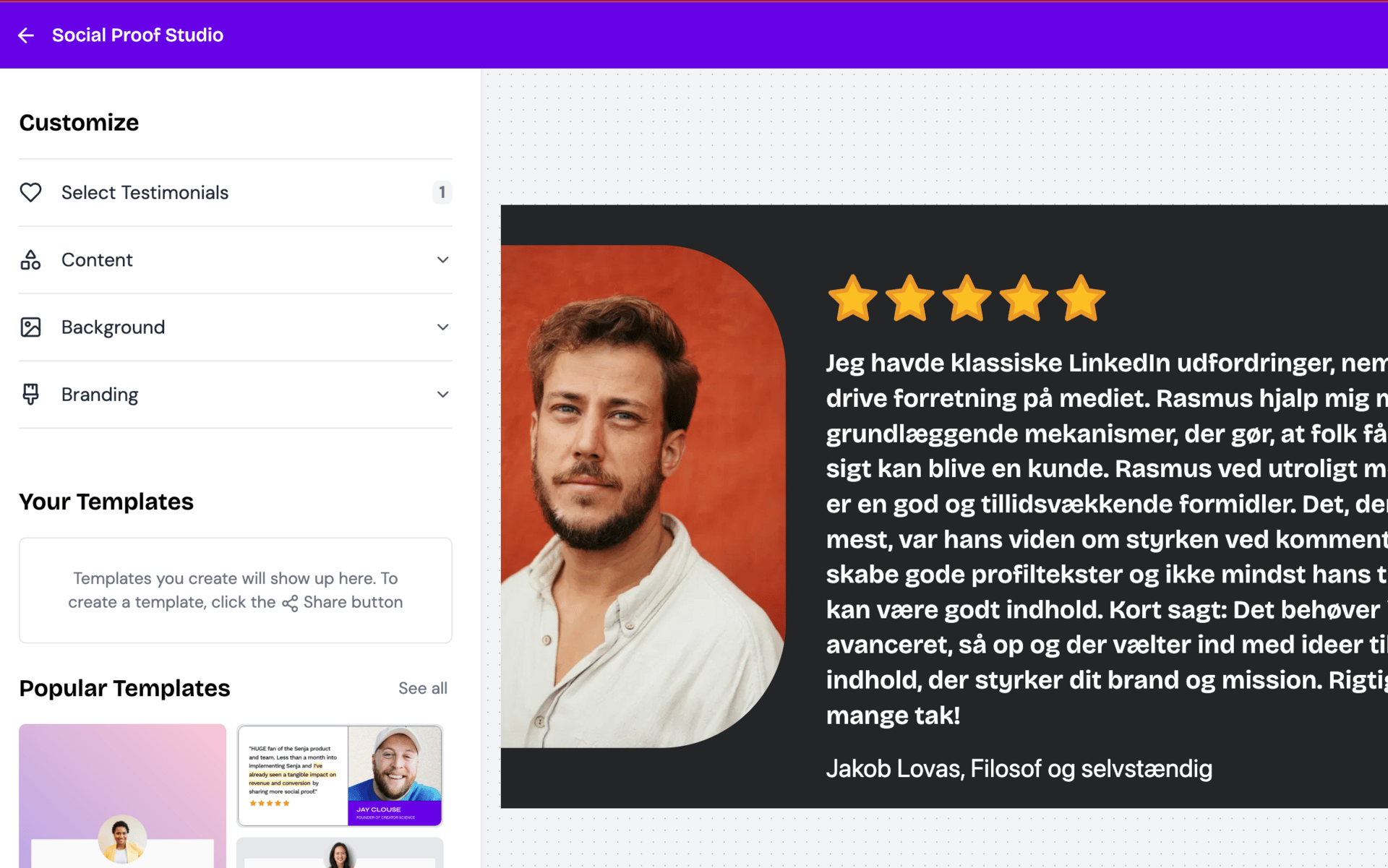Click the heart icon beside Select Testimonials
The image size is (1388, 868).
30,192
